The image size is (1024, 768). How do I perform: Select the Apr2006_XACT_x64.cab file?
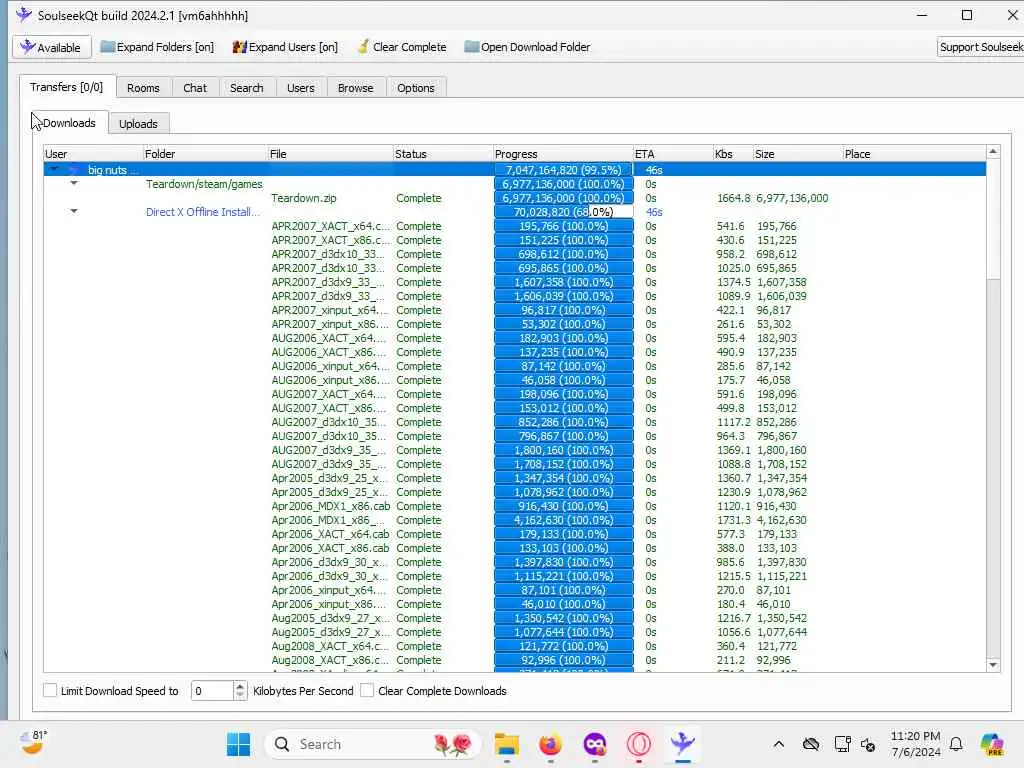pyautogui.click(x=330, y=534)
